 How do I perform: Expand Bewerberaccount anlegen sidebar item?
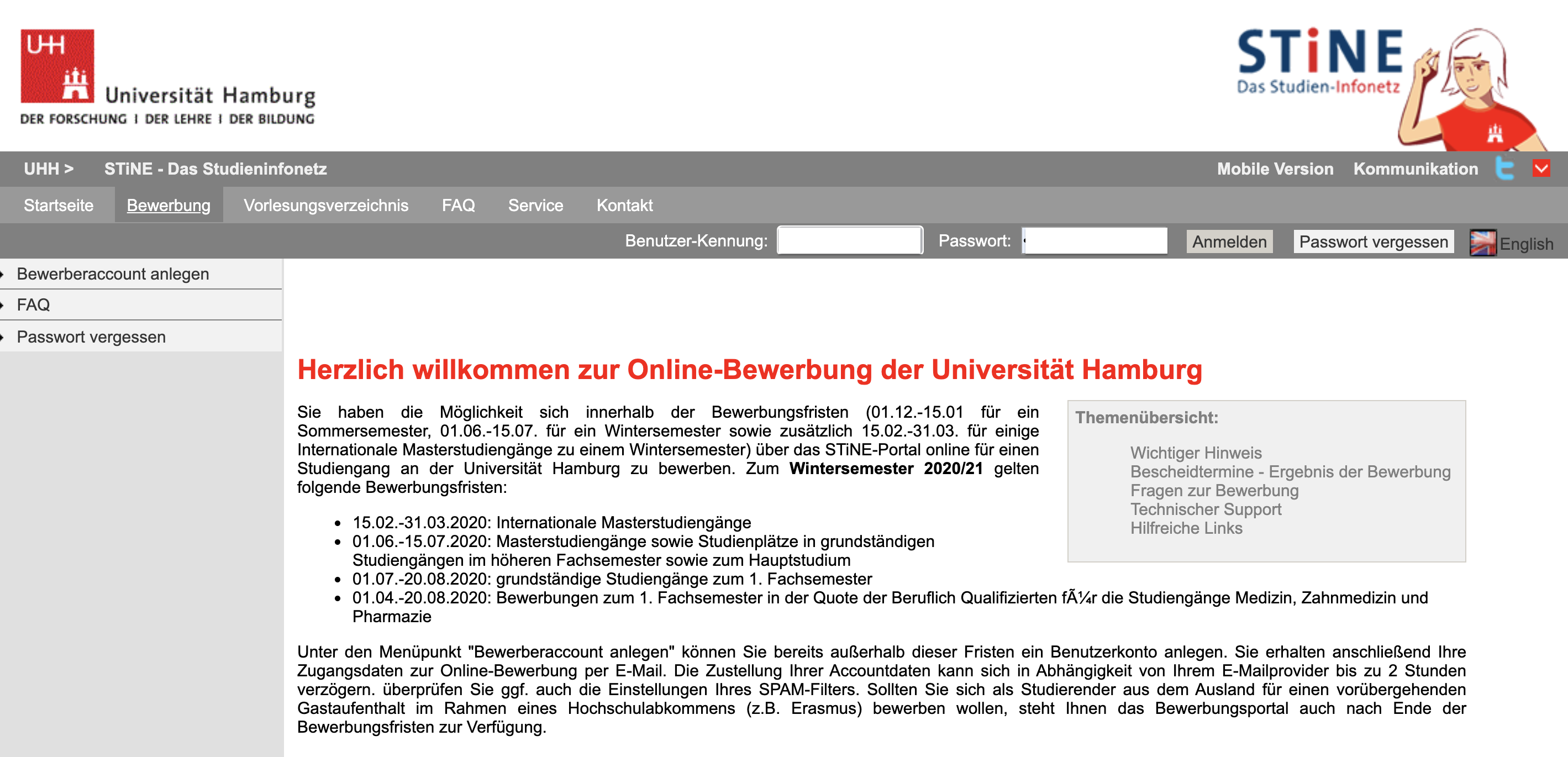[113, 274]
